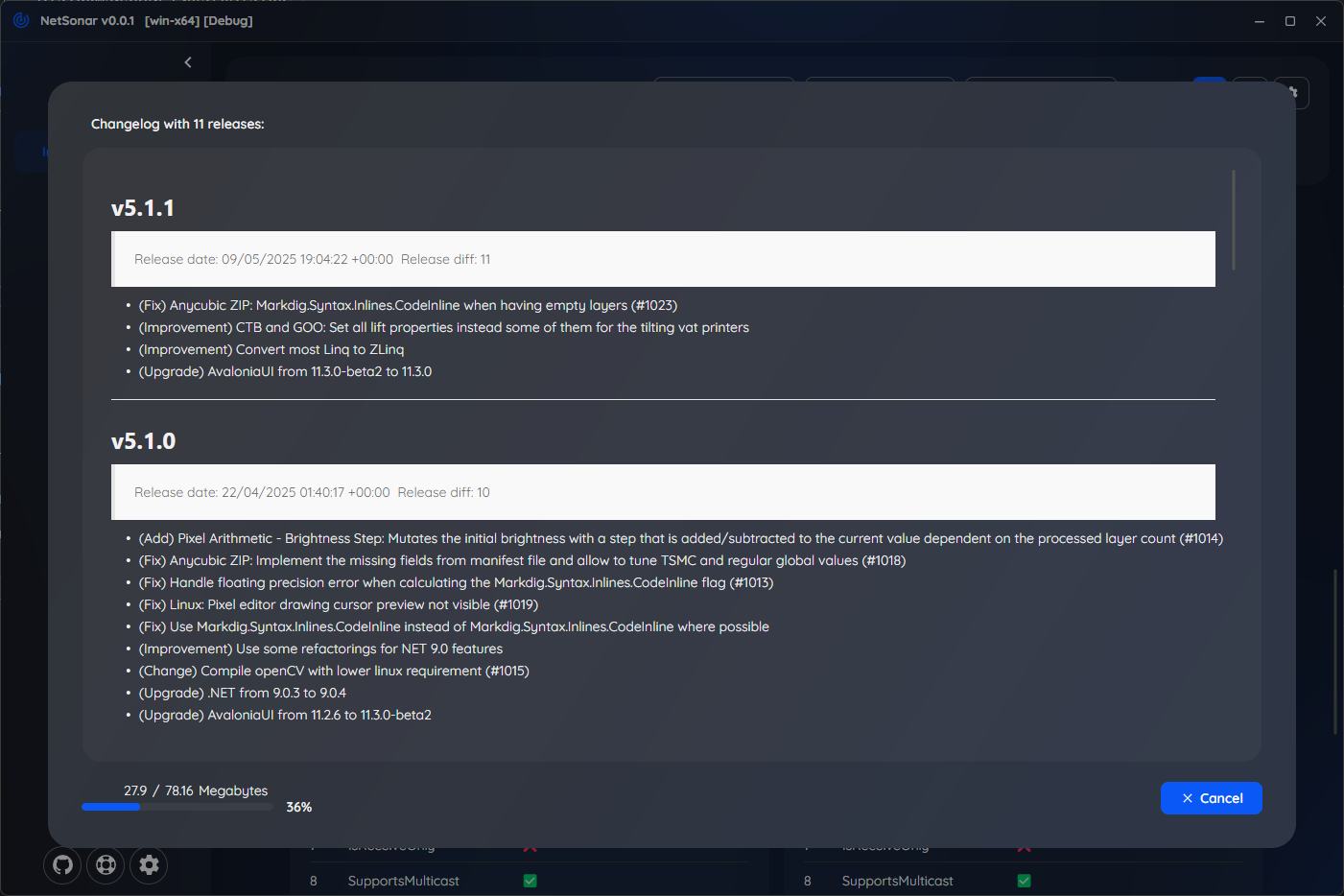Viewport: 1344px width, 896px height.
Task: Open the gear settings icon in sidebar
Action: (149, 865)
